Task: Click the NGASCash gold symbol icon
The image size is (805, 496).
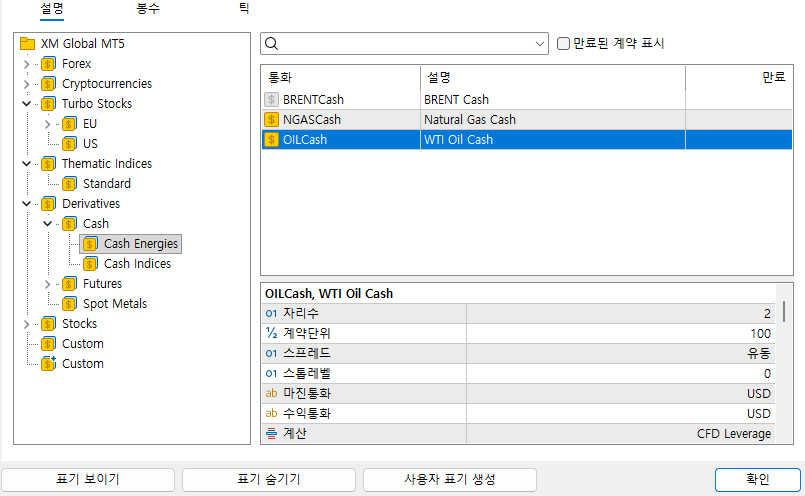Action: (x=271, y=120)
